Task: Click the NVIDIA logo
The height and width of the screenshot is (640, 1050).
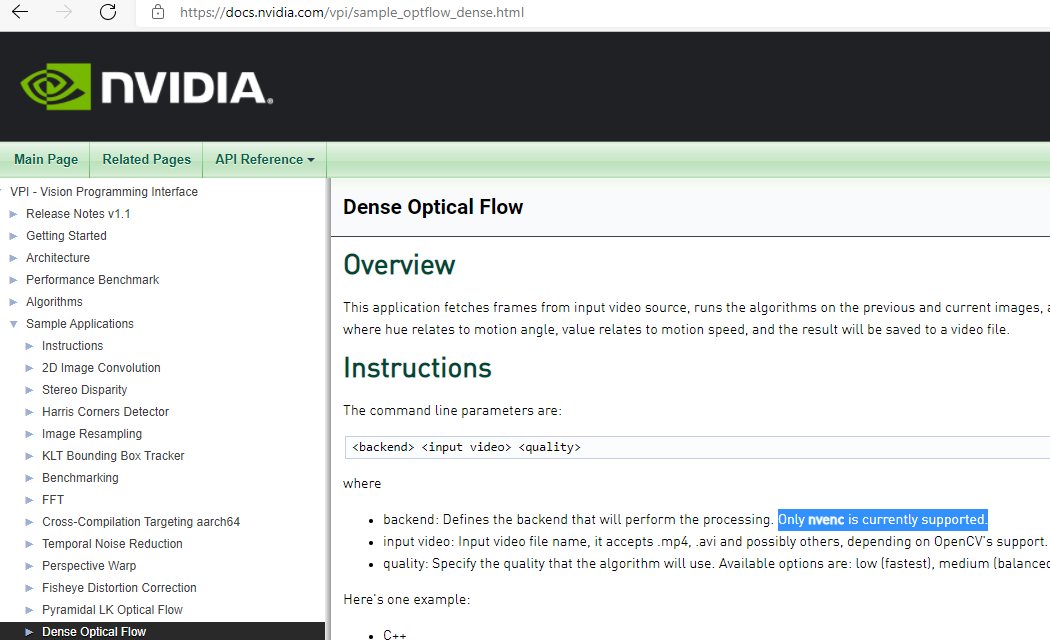Action: click(x=146, y=87)
